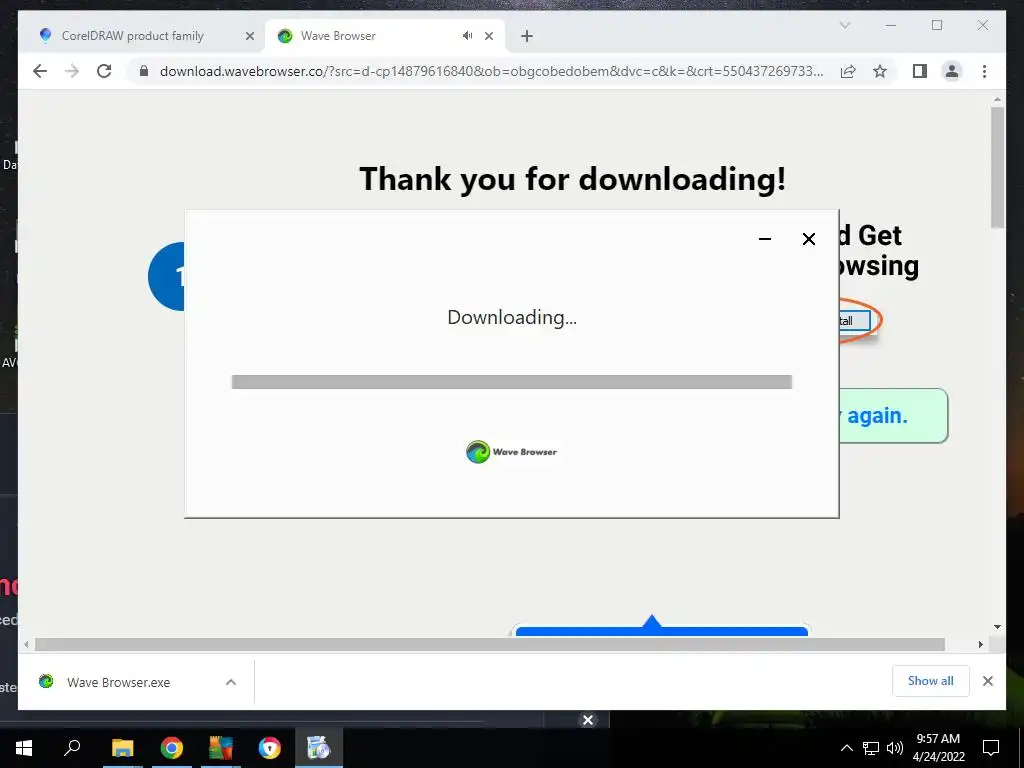Click the X button below the browser window

click(x=588, y=720)
